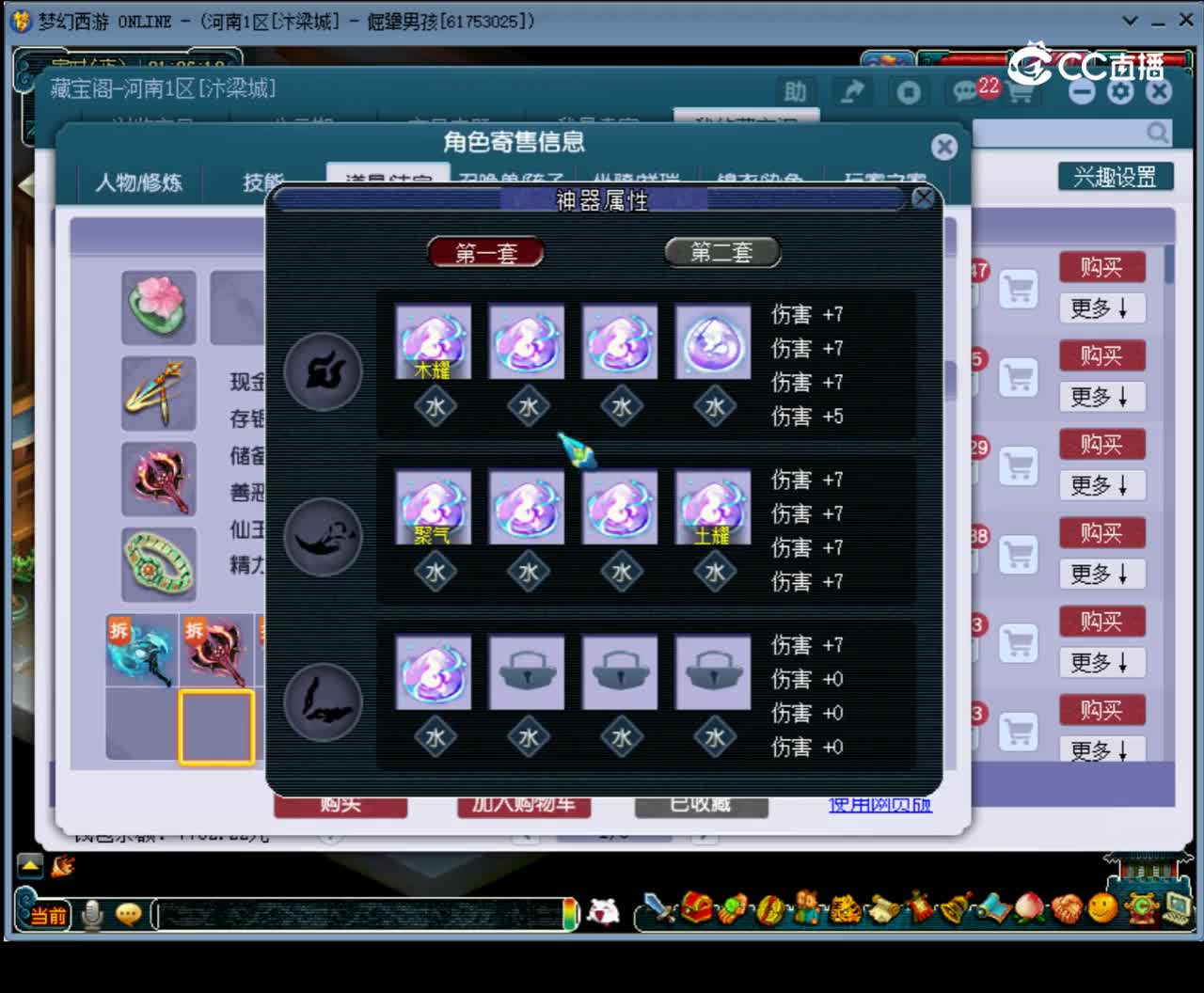This screenshot has height=993, width=1204.
Task: Click the pink lotus item icon
Action: [158, 307]
